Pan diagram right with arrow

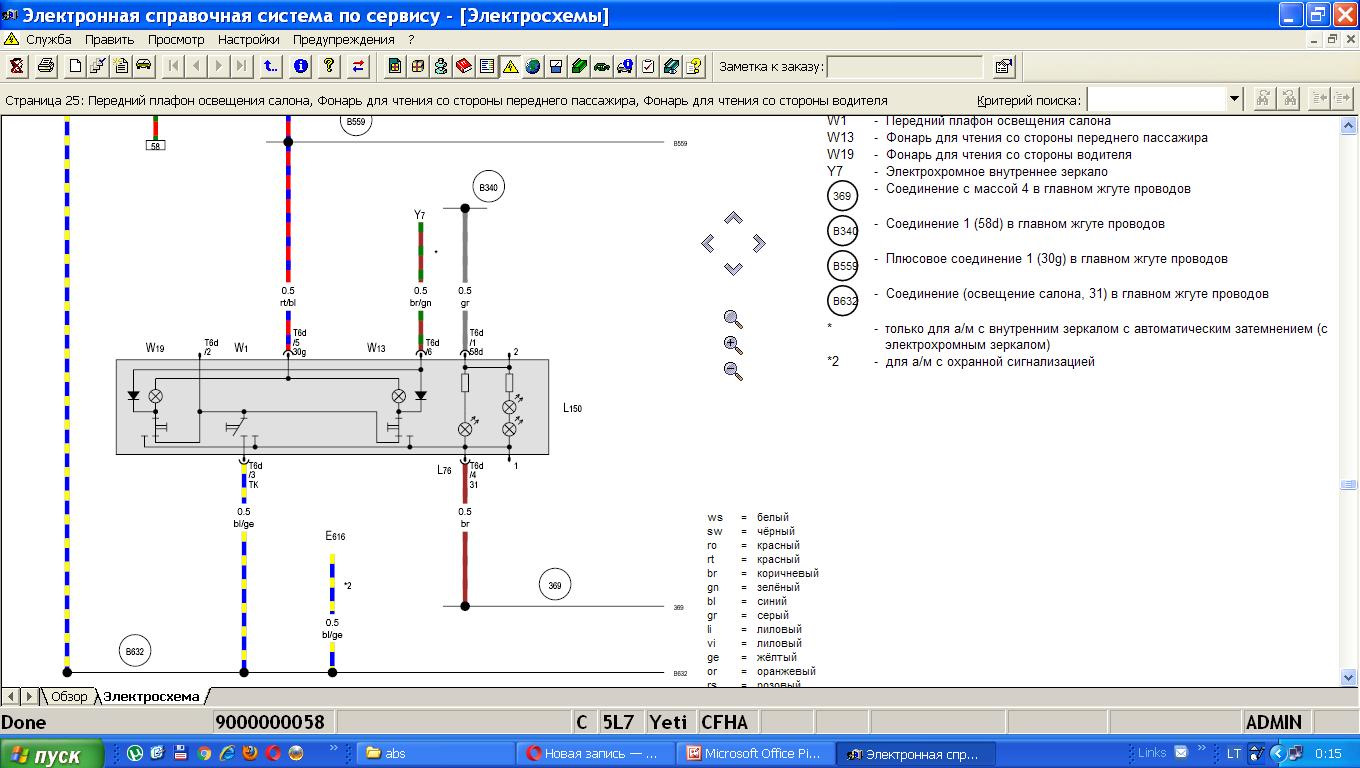pos(758,243)
